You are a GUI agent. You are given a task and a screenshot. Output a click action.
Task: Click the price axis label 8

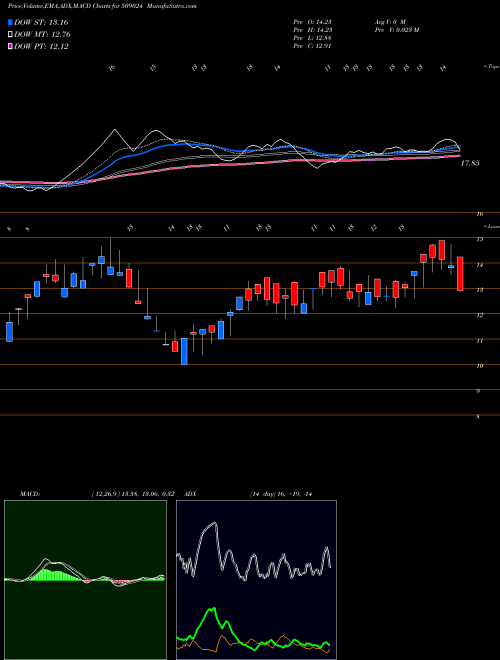click(x=479, y=417)
